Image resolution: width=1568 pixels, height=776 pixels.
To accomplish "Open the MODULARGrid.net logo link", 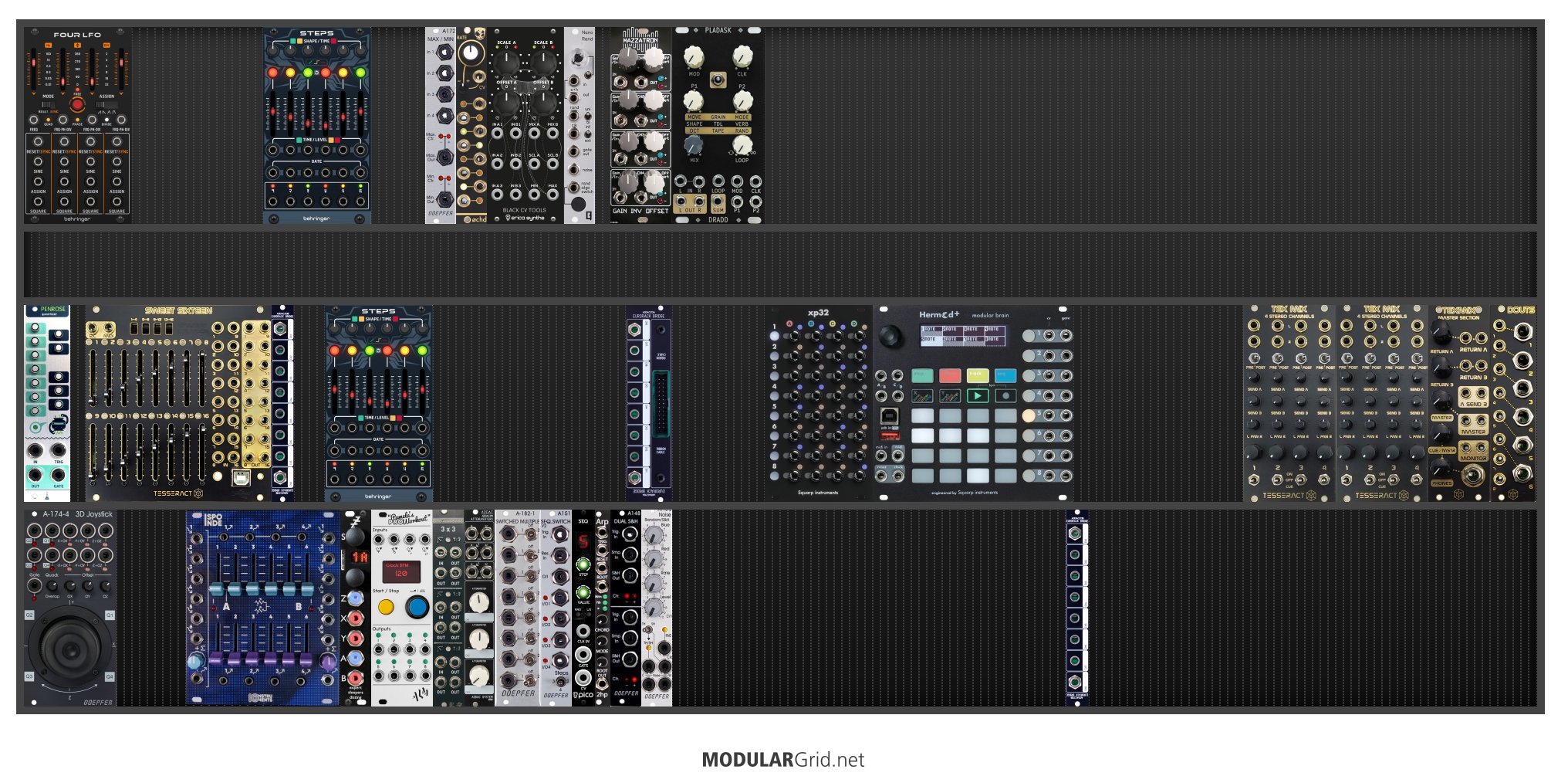I will click(x=783, y=760).
